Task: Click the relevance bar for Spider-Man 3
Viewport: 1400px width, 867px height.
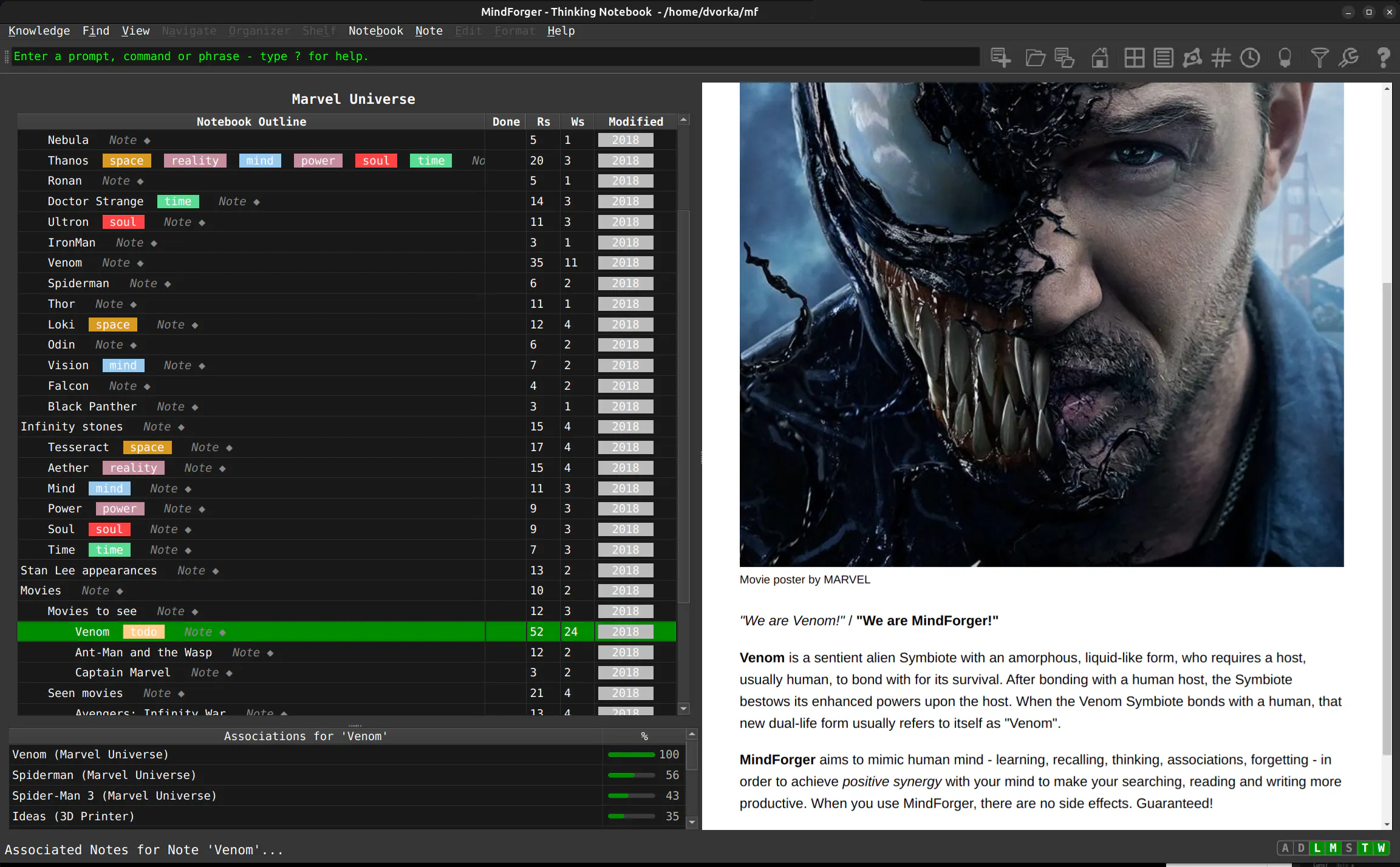Action: (631, 796)
